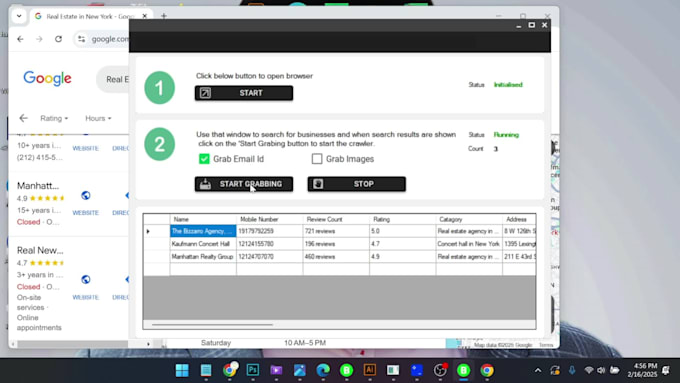Open a new Chrome tab
This screenshot has height=383, width=680.
click(163, 16)
